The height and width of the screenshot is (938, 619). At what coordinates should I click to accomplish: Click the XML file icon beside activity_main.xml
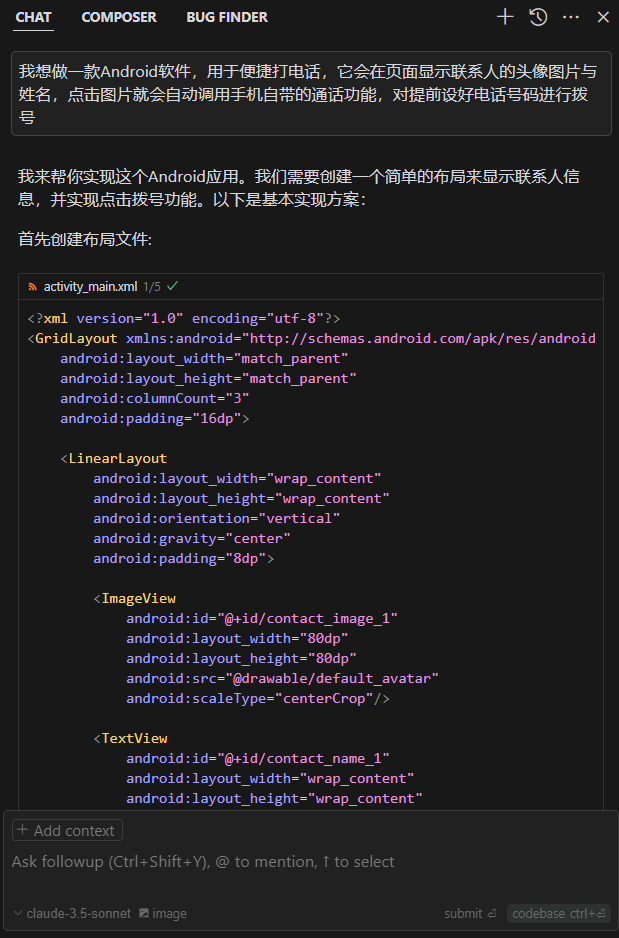coord(33,287)
